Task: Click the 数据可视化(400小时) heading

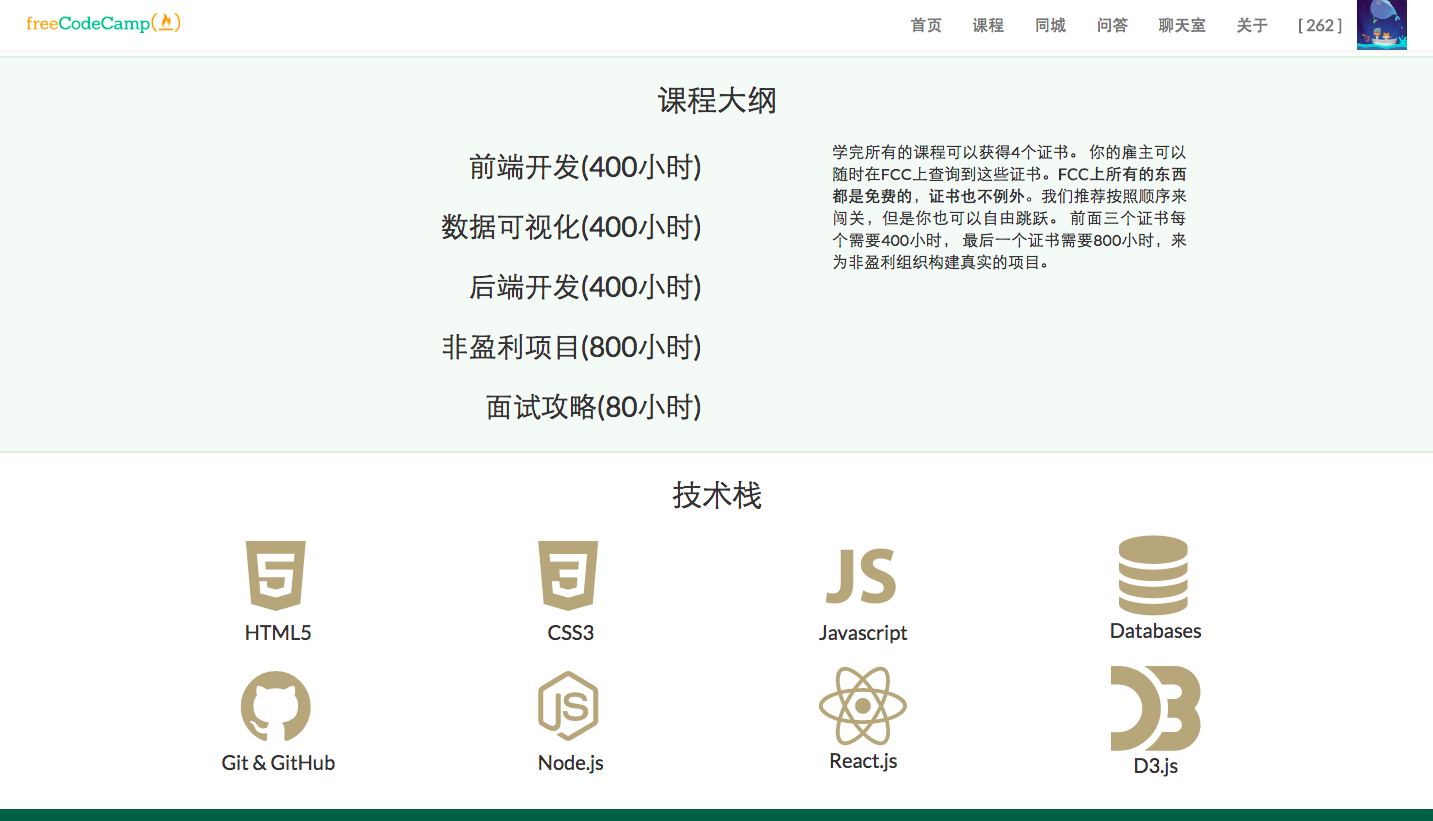Action: point(571,227)
